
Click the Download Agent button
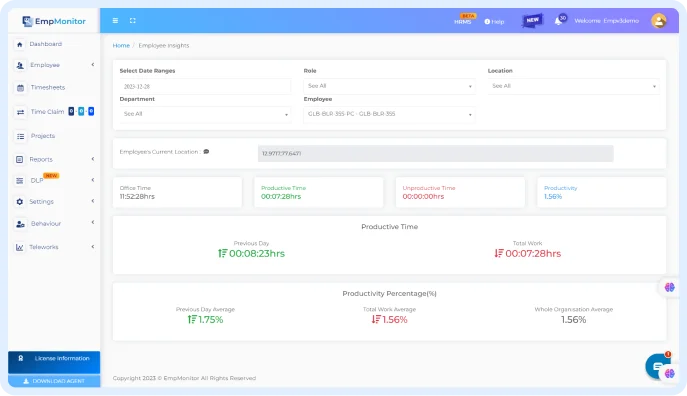(54, 381)
